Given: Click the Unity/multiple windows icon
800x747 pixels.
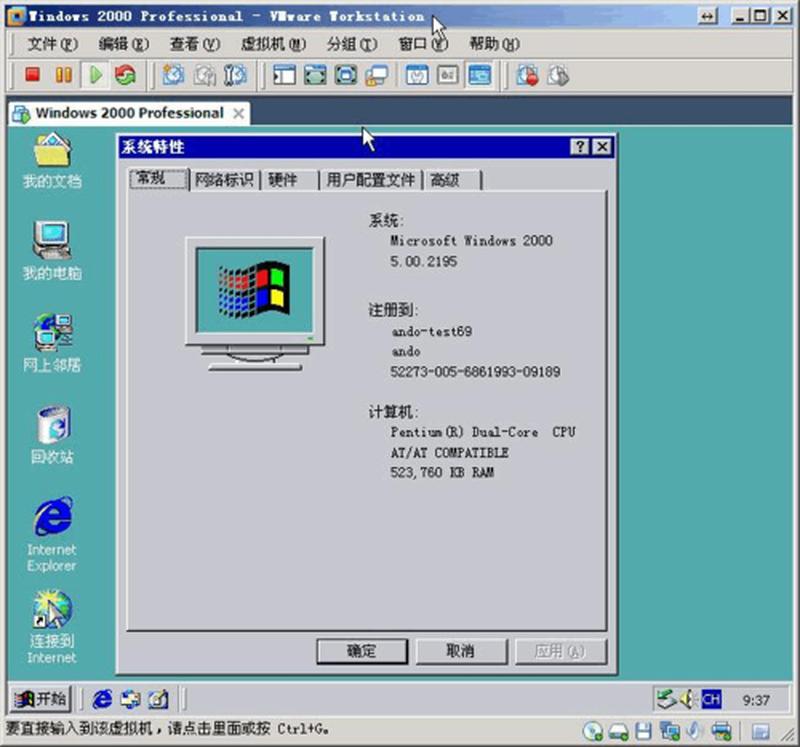Looking at the screenshot, I should click(x=377, y=75).
